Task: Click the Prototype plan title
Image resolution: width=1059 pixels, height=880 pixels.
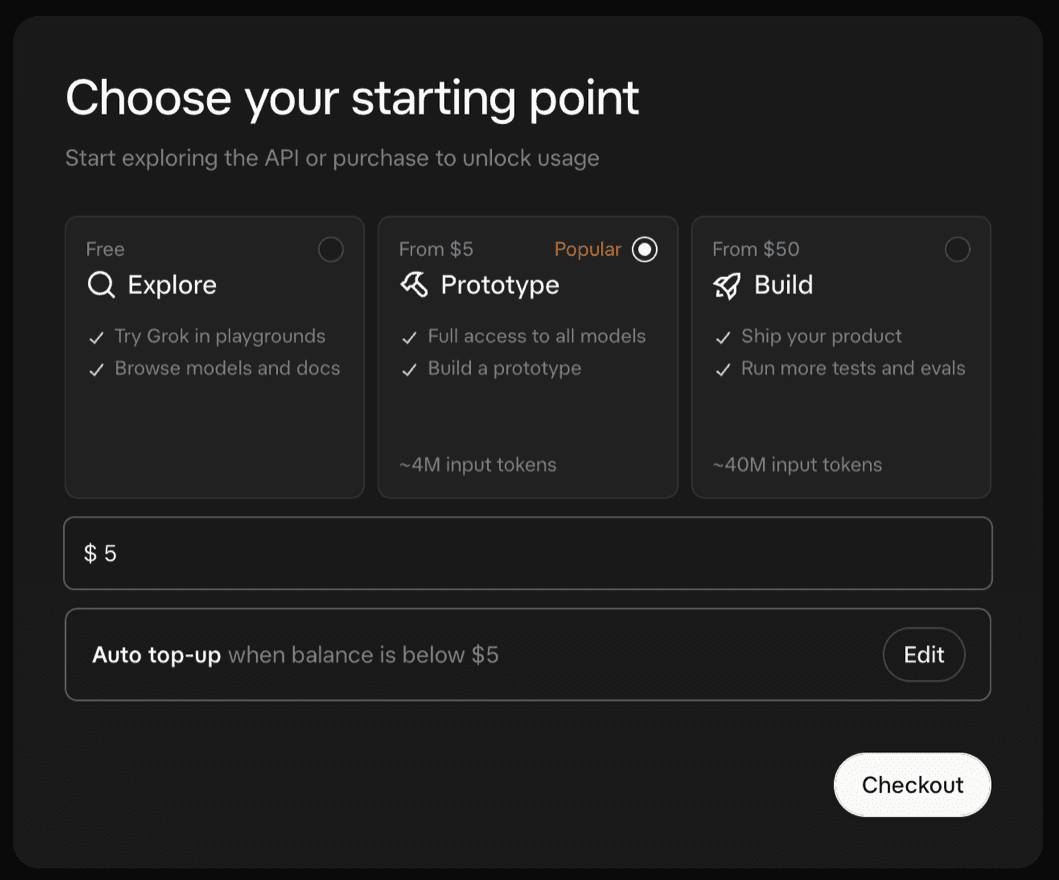Action: [500, 285]
